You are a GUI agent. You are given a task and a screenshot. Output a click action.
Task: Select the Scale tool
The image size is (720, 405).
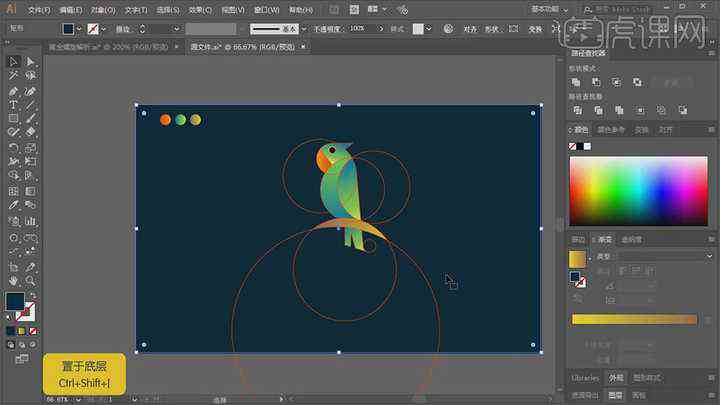tap(30, 148)
